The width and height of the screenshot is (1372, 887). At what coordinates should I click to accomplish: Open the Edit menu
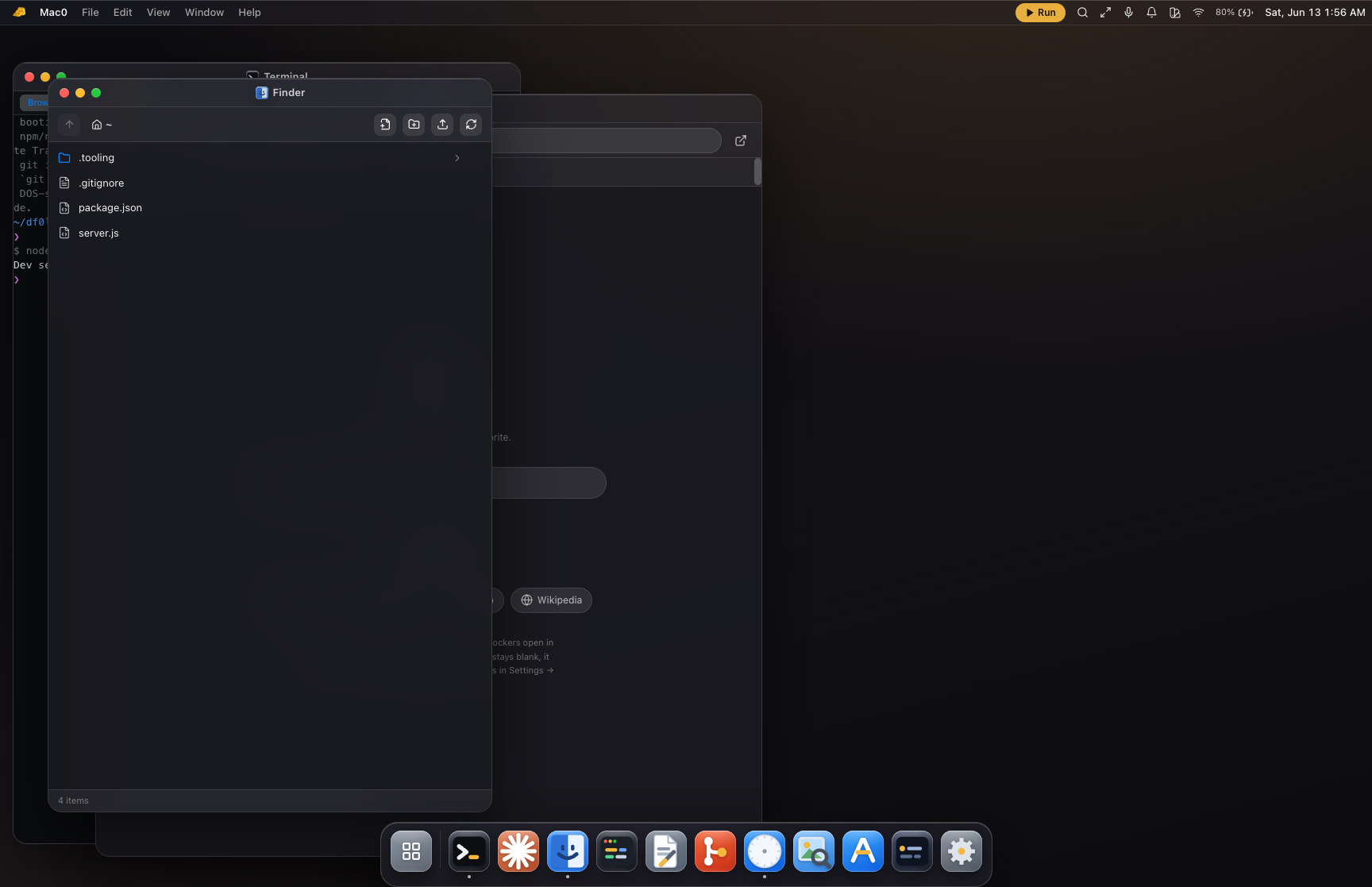tap(122, 12)
